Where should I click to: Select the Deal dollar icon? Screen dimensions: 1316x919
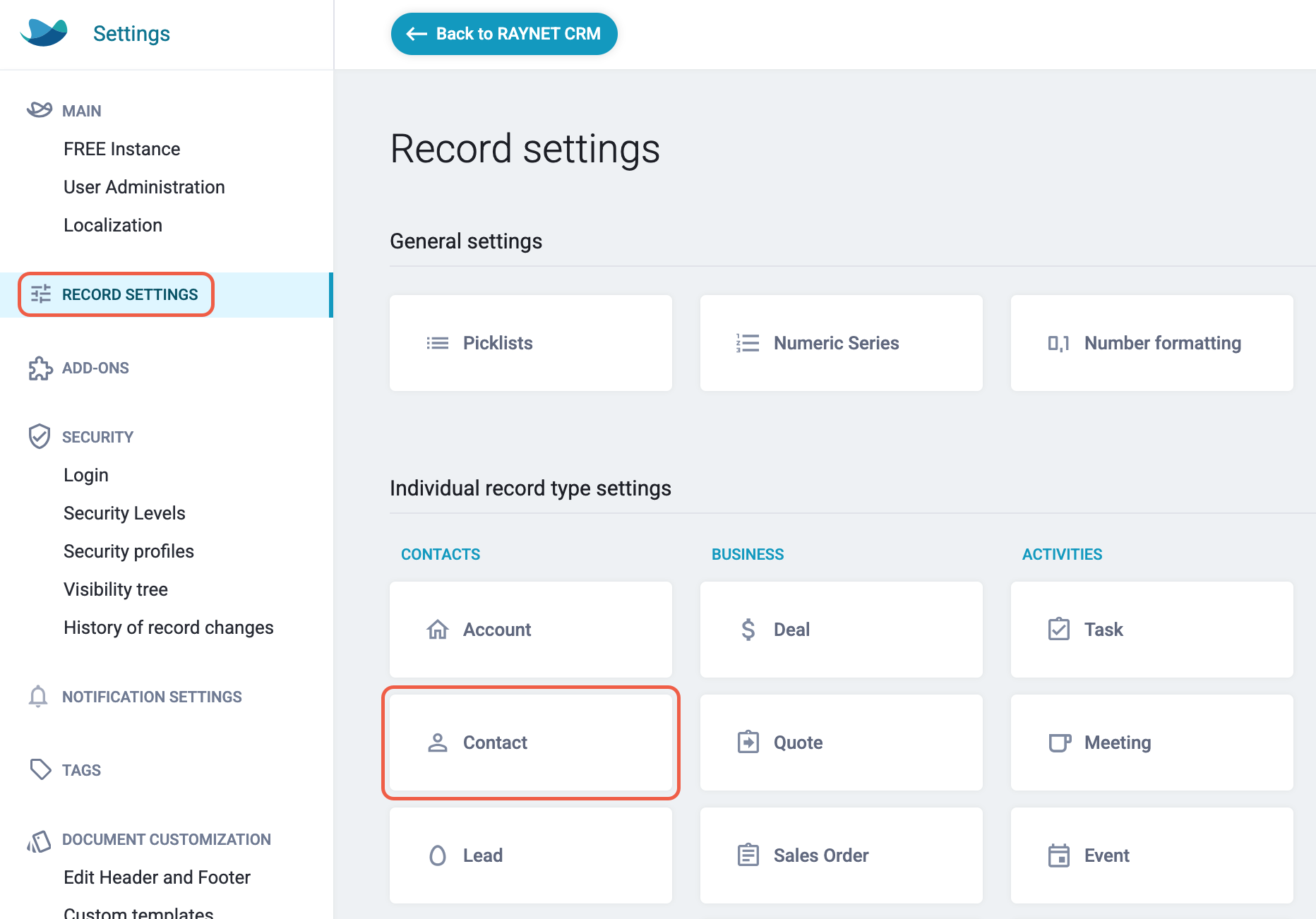point(747,630)
